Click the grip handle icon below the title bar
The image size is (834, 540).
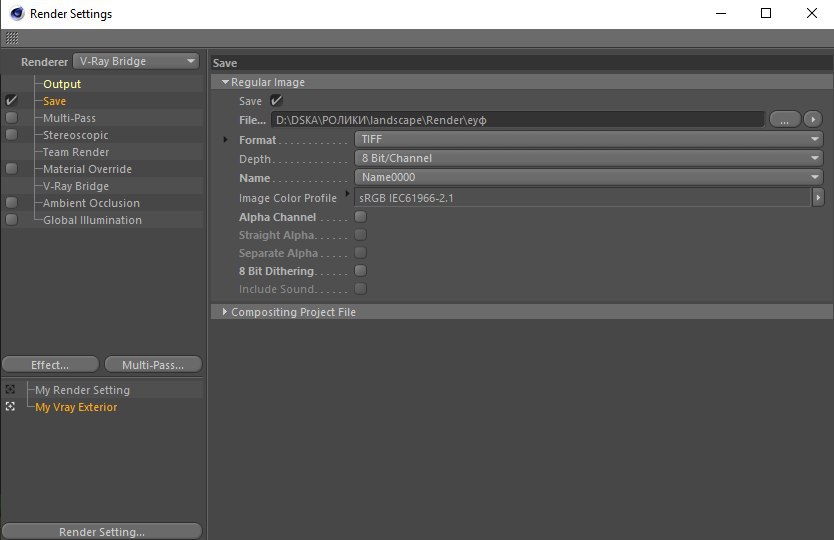(12, 38)
